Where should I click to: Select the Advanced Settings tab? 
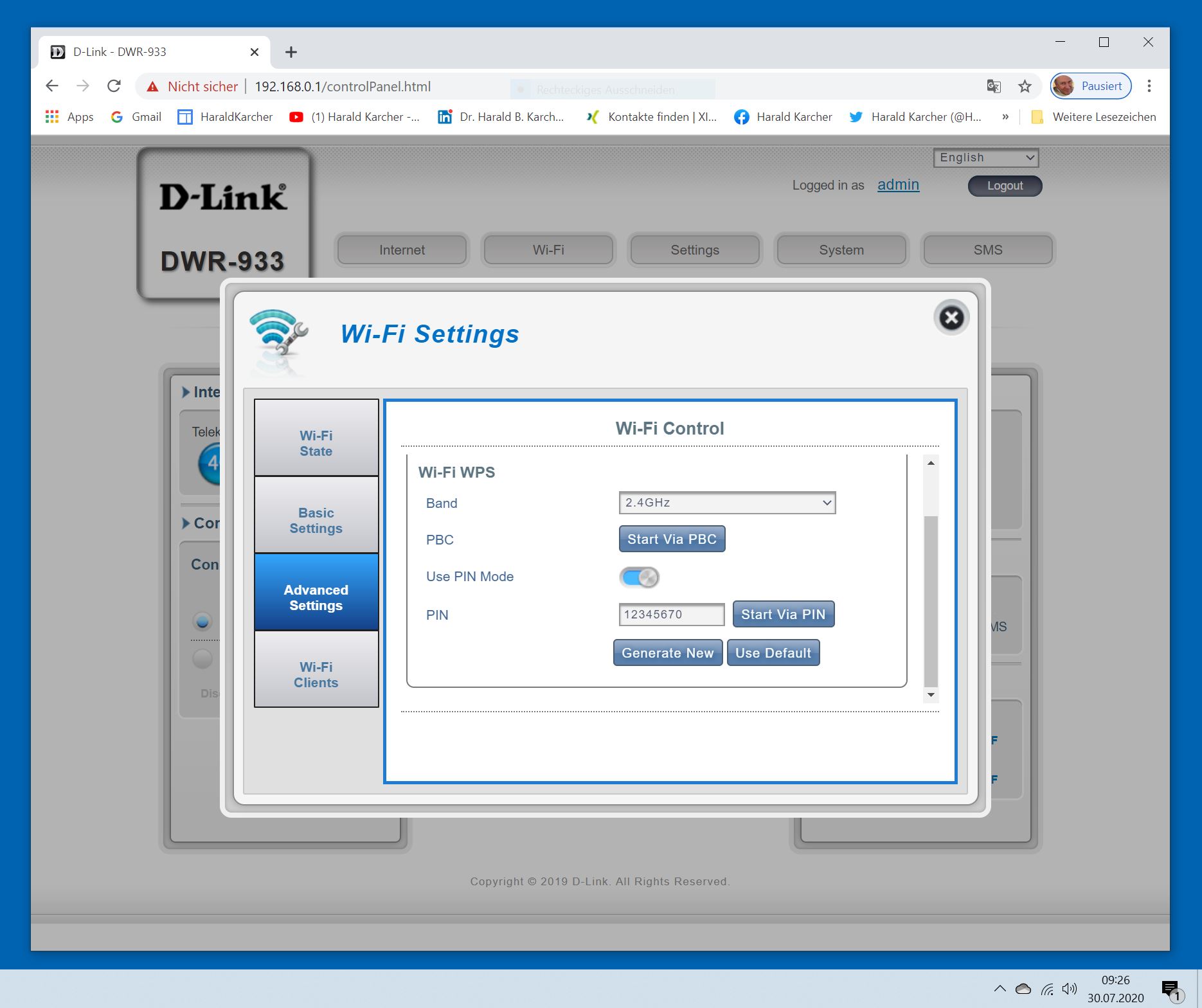click(x=316, y=592)
